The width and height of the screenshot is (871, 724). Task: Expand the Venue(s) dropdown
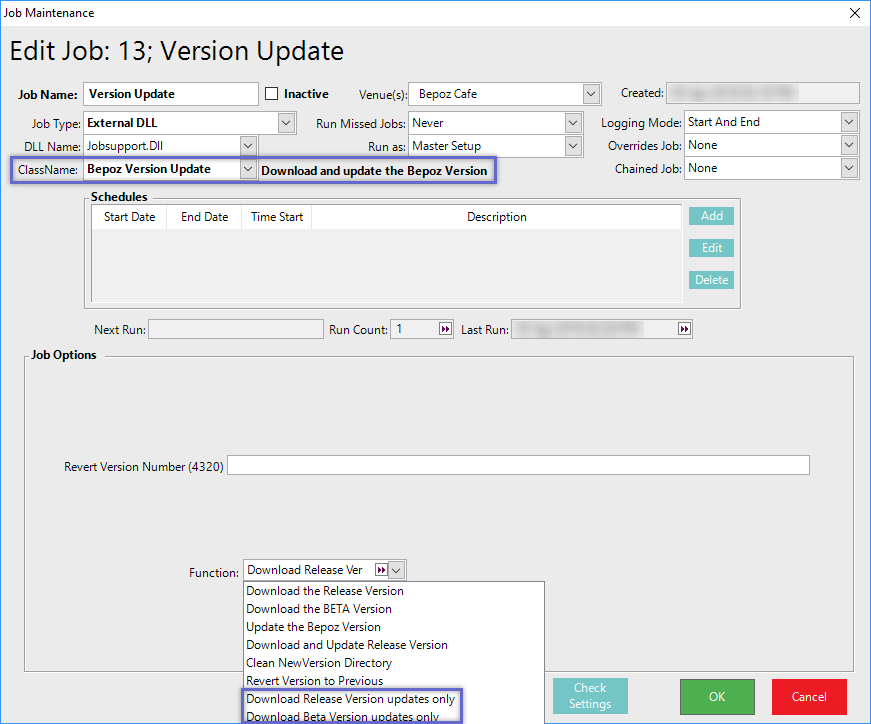click(x=590, y=94)
